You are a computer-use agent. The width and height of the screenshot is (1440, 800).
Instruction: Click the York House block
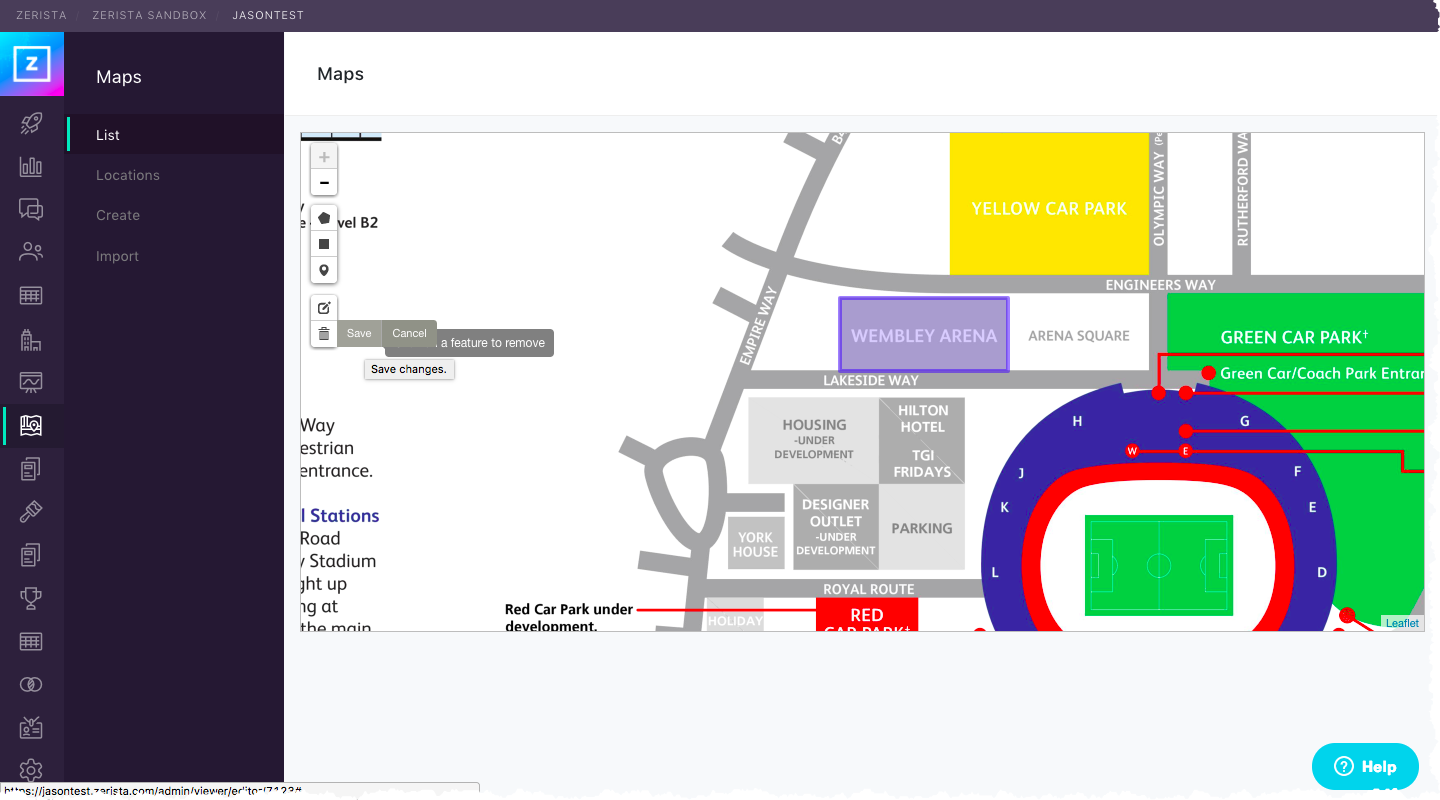755,544
